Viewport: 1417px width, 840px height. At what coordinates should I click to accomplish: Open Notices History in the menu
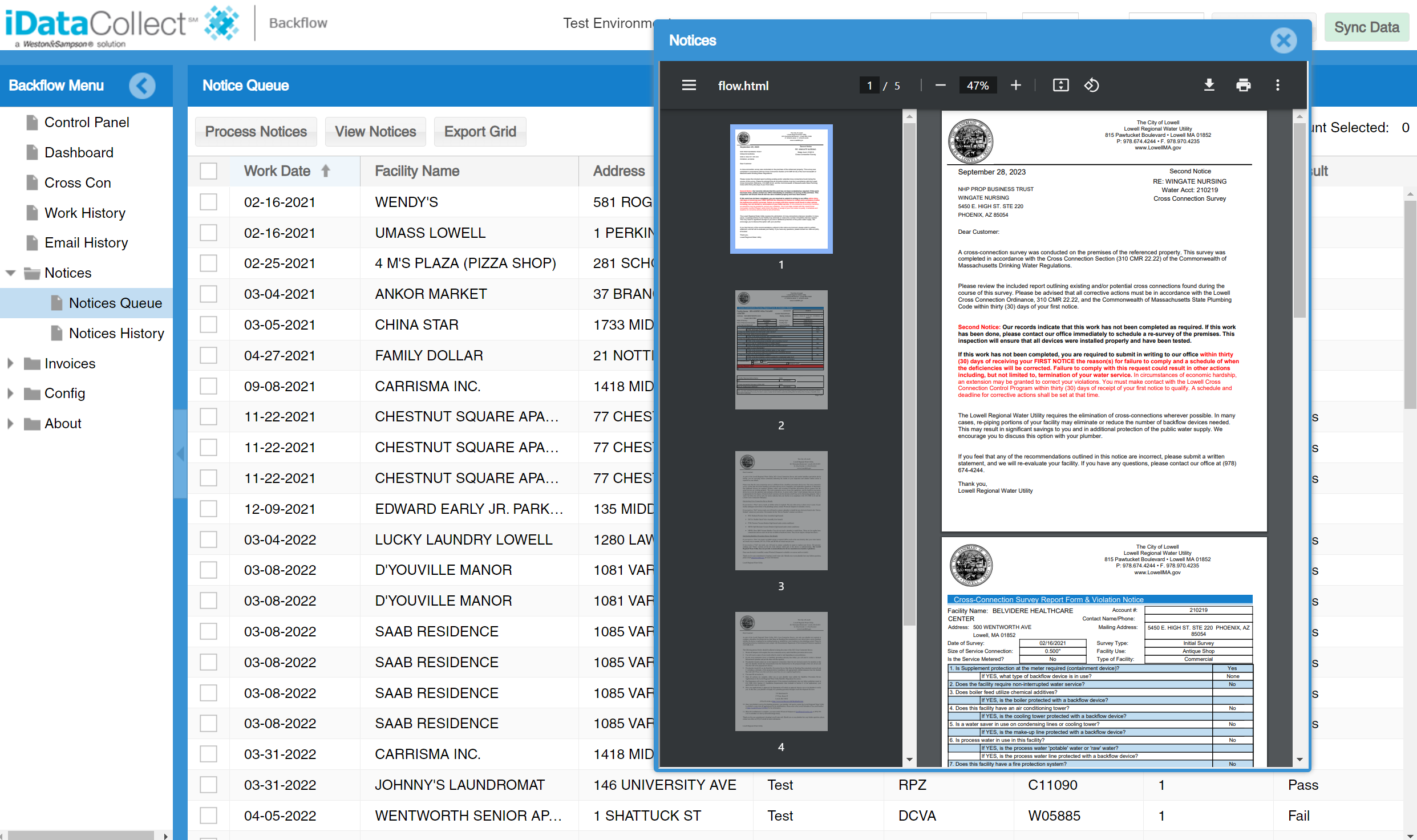click(116, 333)
